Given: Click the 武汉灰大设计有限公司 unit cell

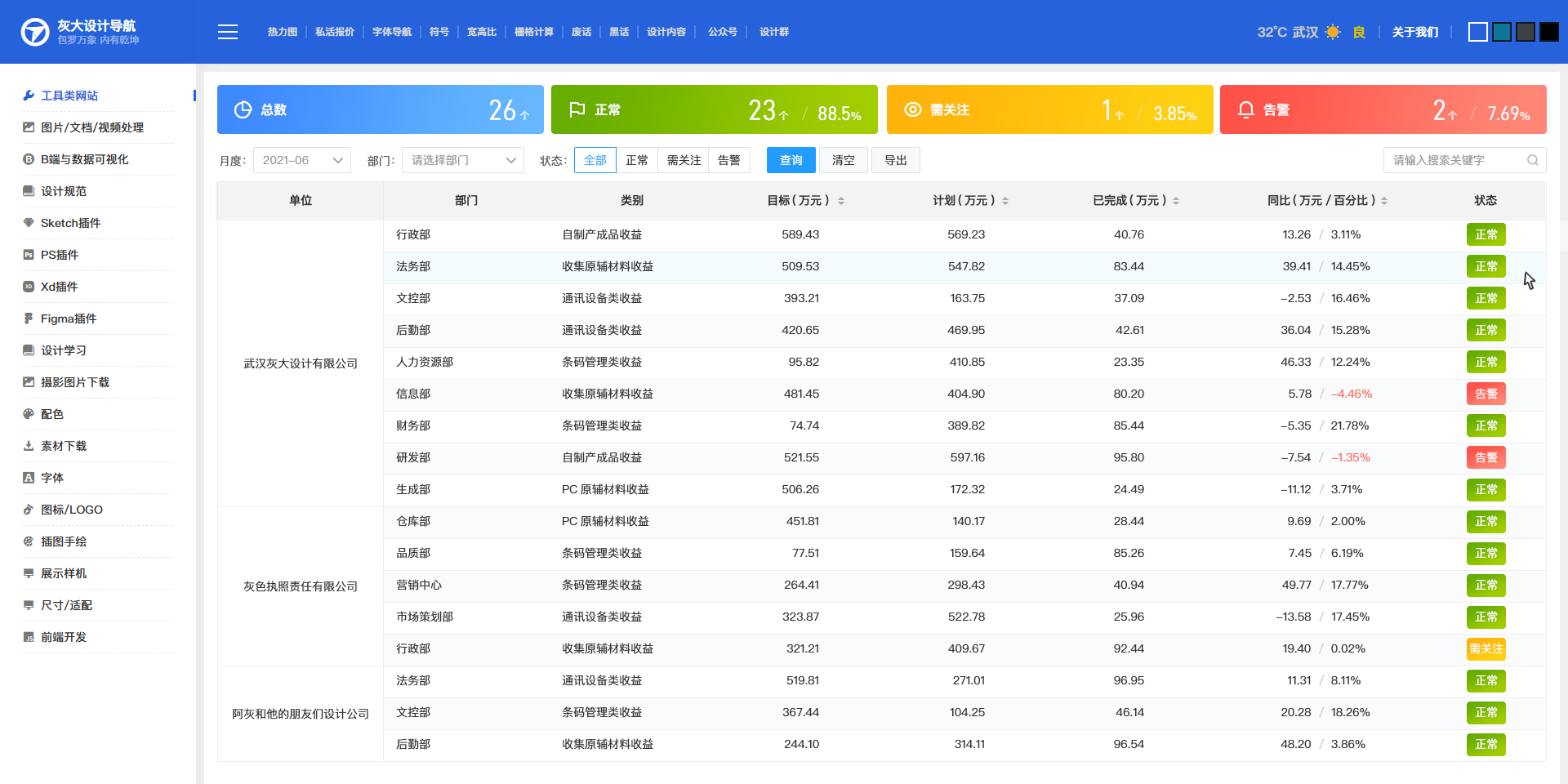Looking at the screenshot, I should click(301, 363).
